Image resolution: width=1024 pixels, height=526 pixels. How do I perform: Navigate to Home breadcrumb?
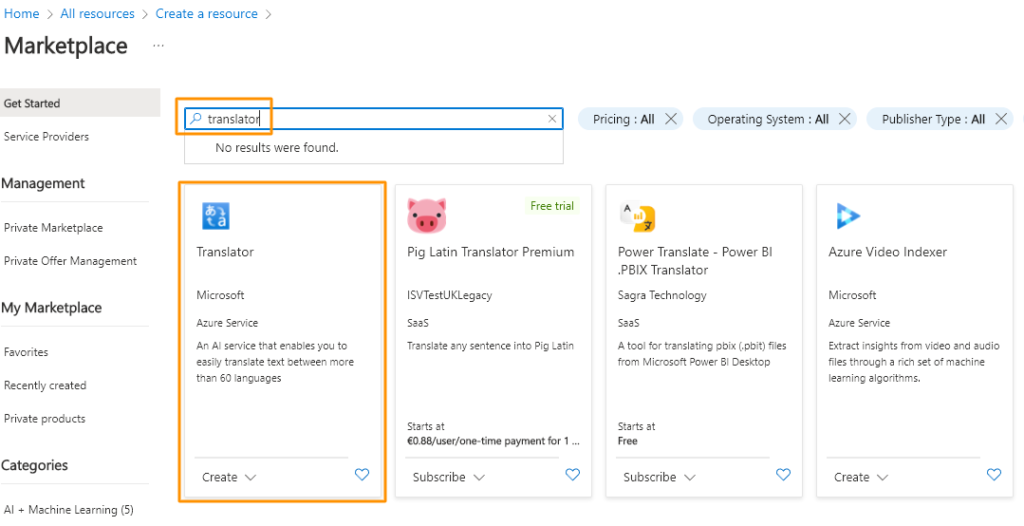pyautogui.click(x=22, y=14)
